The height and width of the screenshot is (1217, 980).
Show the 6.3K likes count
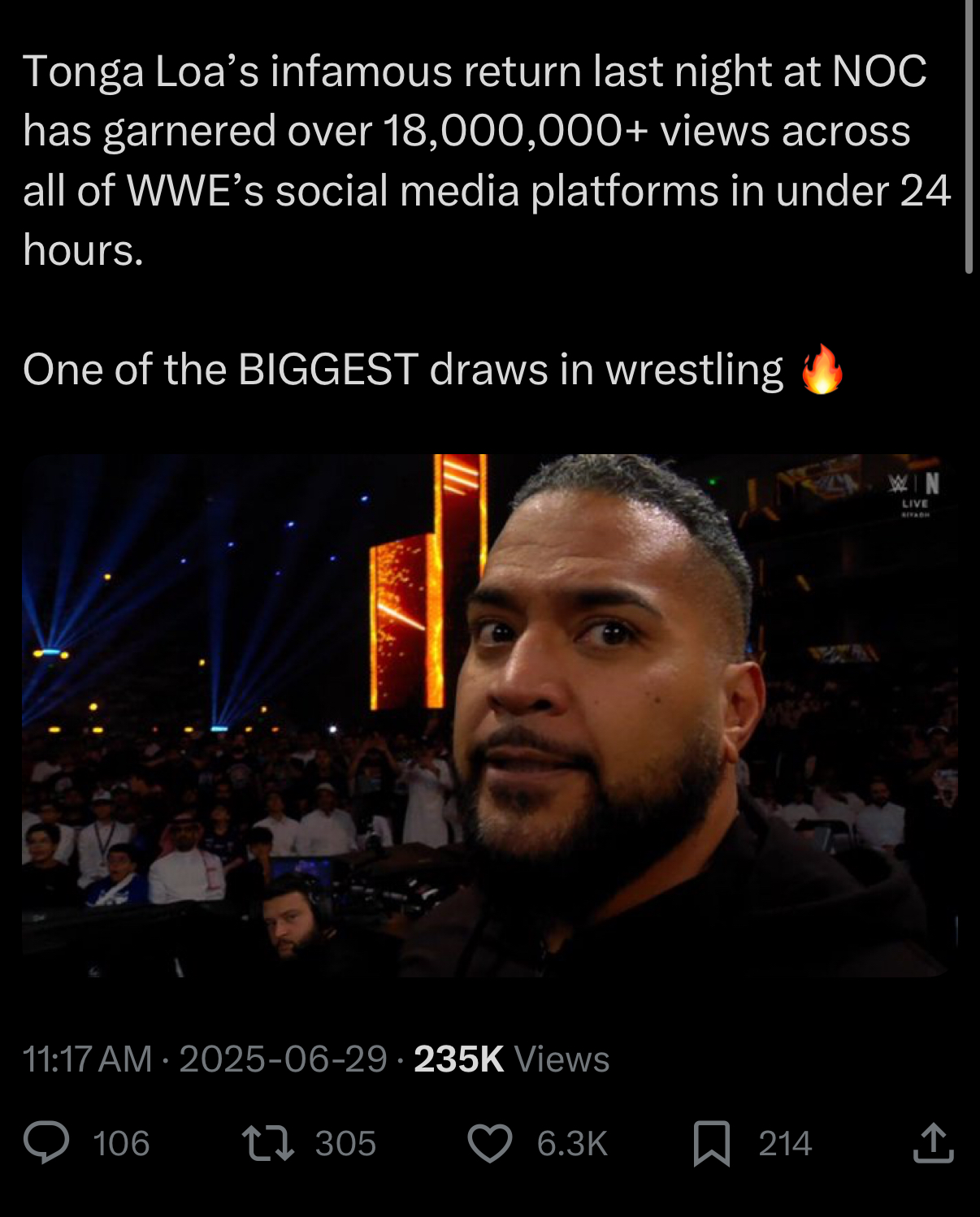572,1144
